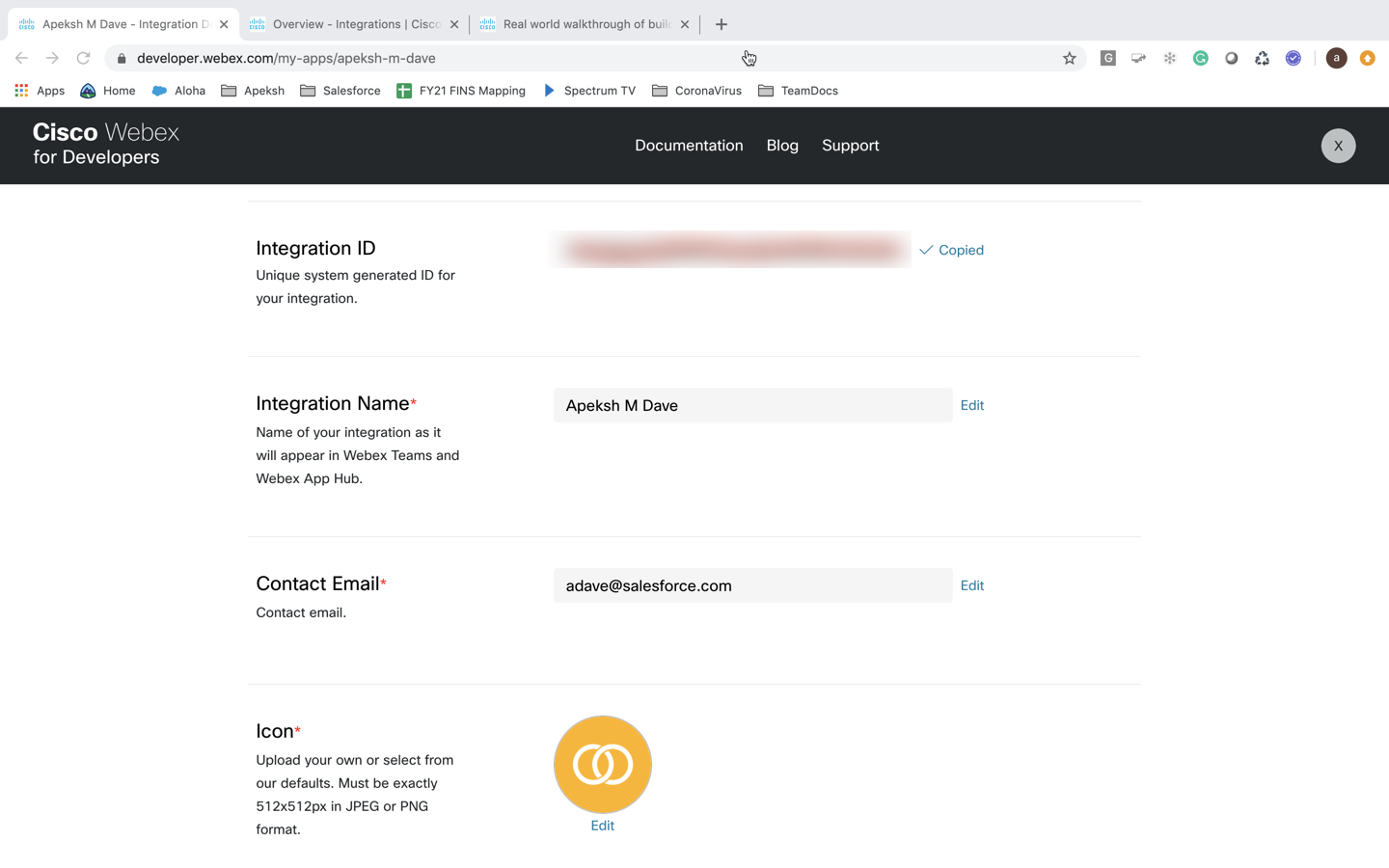Edit the Contact Email value
The image size is (1389, 868).
[x=971, y=585]
